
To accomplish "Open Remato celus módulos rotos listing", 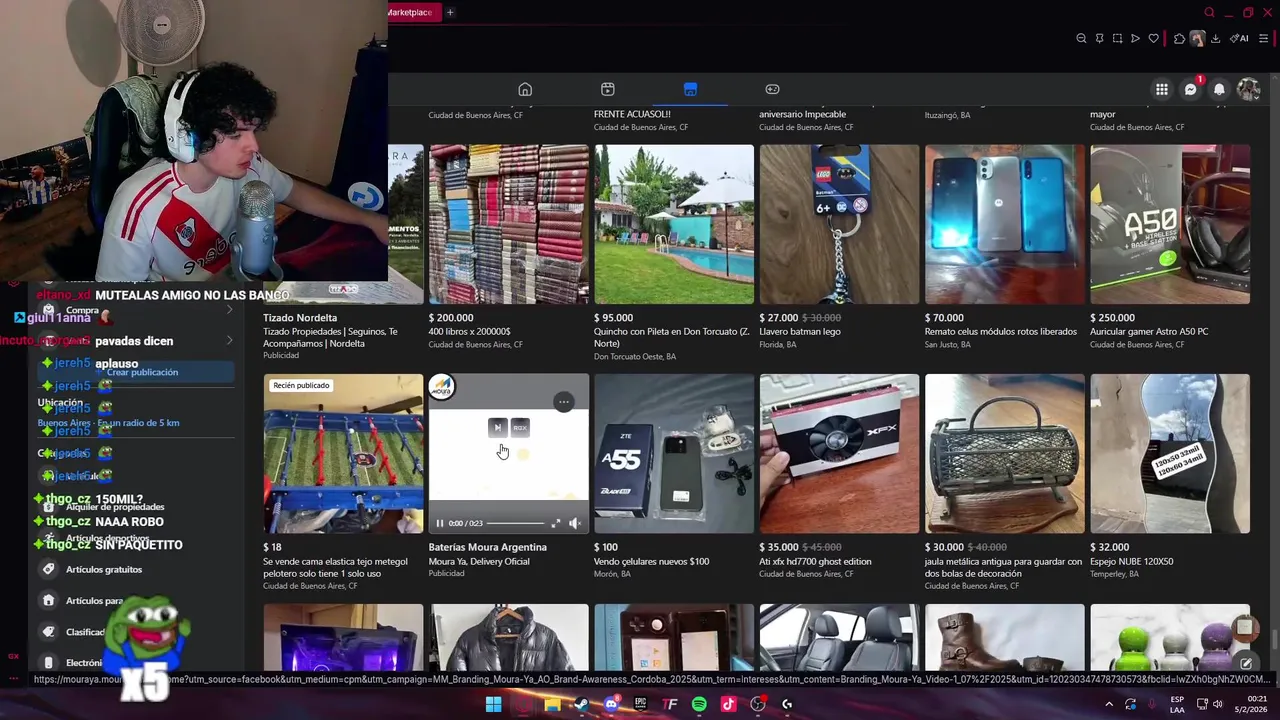I will pyautogui.click(x=1005, y=224).
